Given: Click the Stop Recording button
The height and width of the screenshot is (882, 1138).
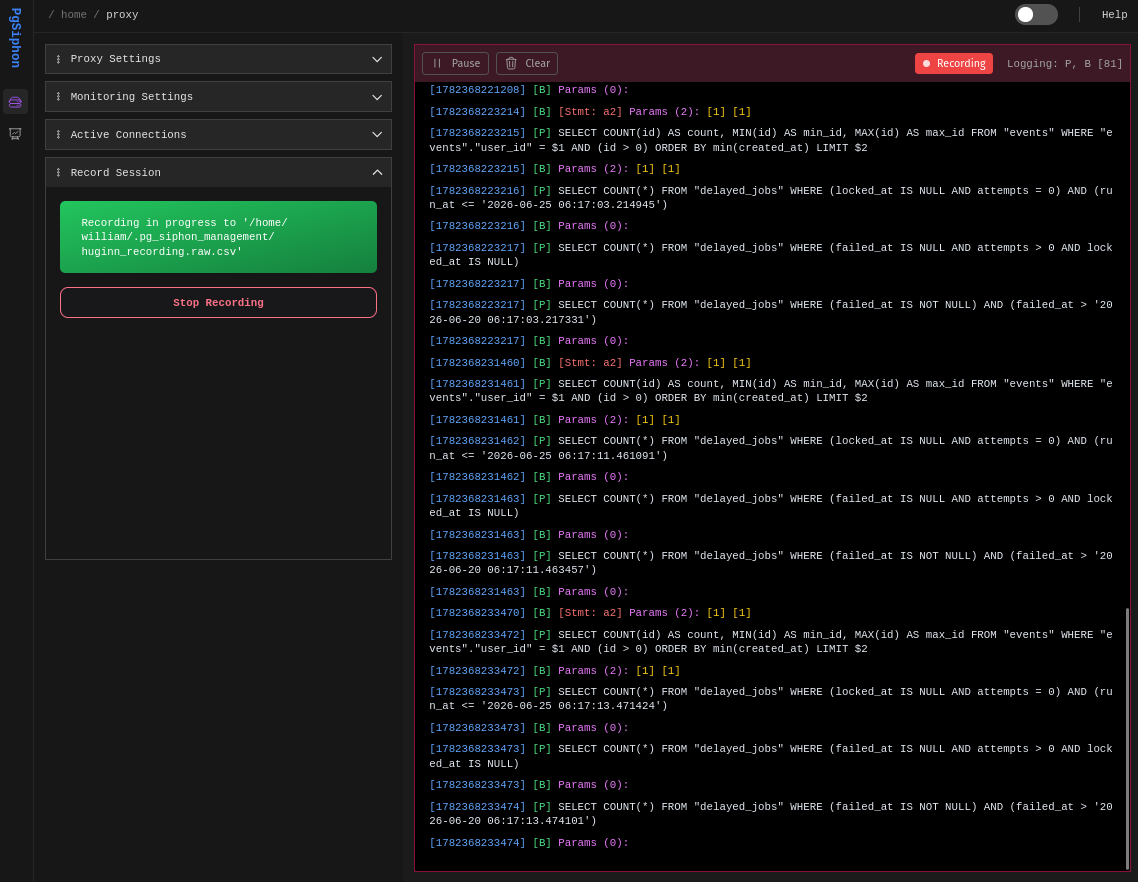Looking at the screenshot, I should pos(218,303).
